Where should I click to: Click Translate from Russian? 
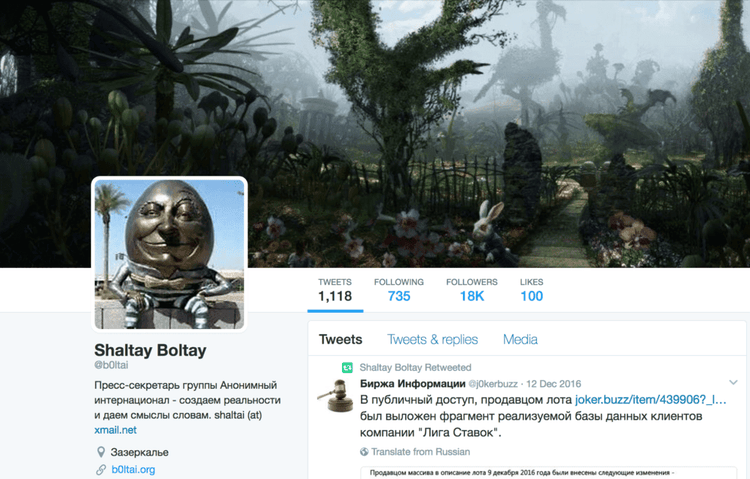click(x=420, y=452)
